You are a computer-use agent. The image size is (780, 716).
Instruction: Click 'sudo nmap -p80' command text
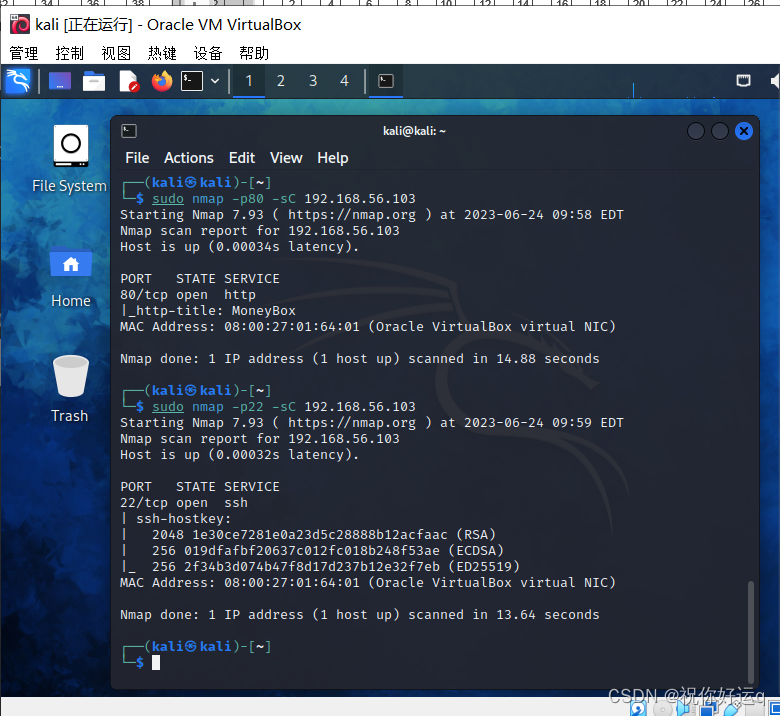208,199
